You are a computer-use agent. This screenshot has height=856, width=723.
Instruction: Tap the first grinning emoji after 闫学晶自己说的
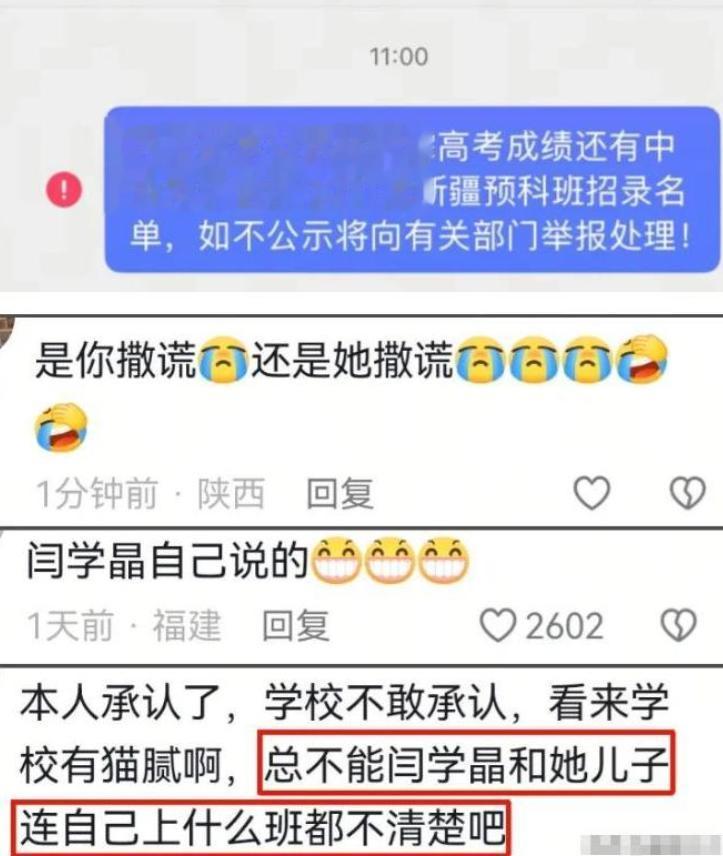[x=335, y=561]
